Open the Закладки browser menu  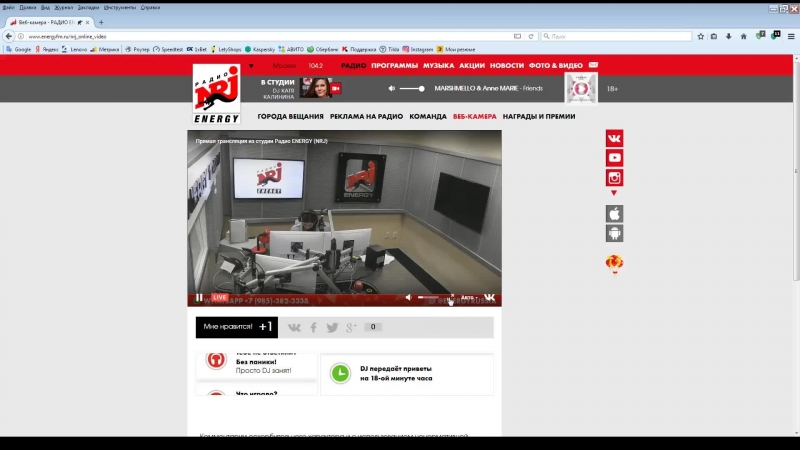[x=88, y=8]
